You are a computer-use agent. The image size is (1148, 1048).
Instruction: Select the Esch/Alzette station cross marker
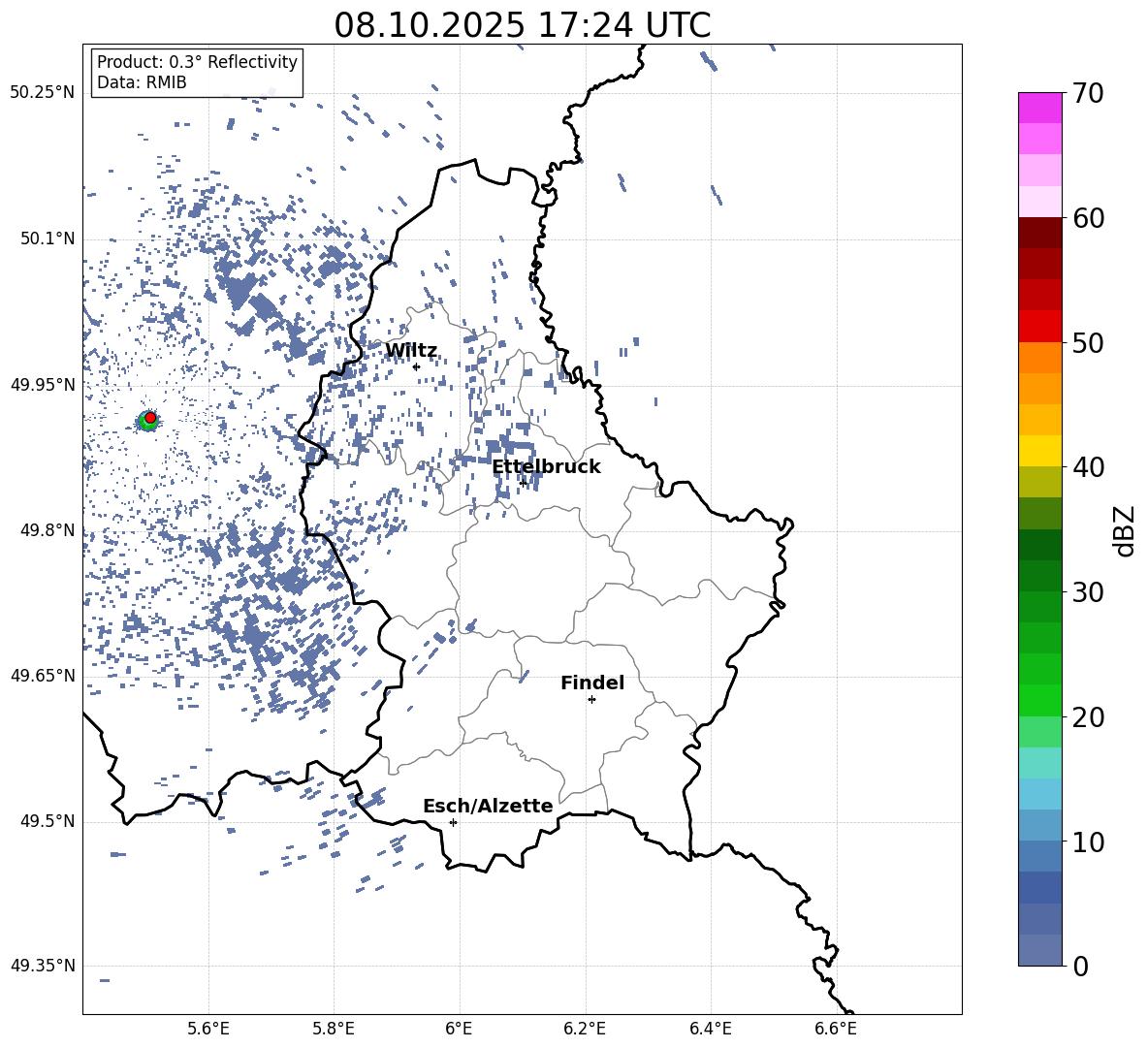453,822
